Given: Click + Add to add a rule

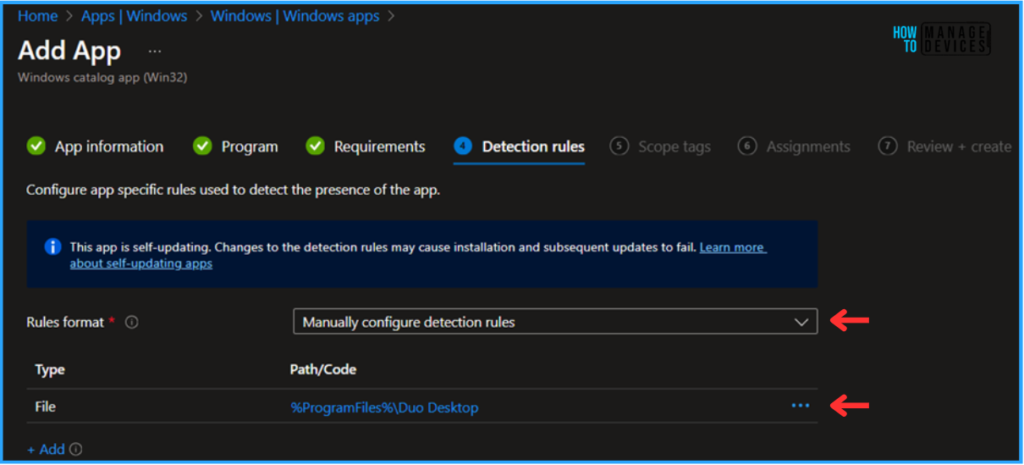Looking at the screenshot, I should [x=46, y=449].
